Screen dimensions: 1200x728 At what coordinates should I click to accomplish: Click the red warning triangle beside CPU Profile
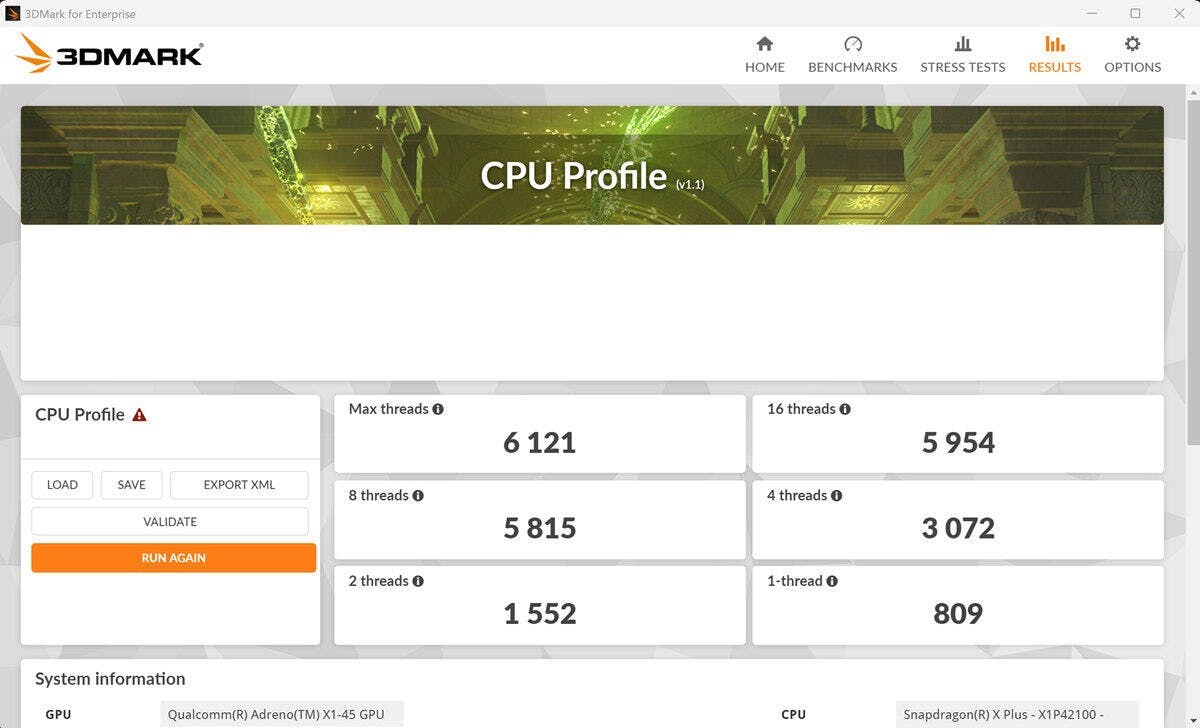point(140,415)
